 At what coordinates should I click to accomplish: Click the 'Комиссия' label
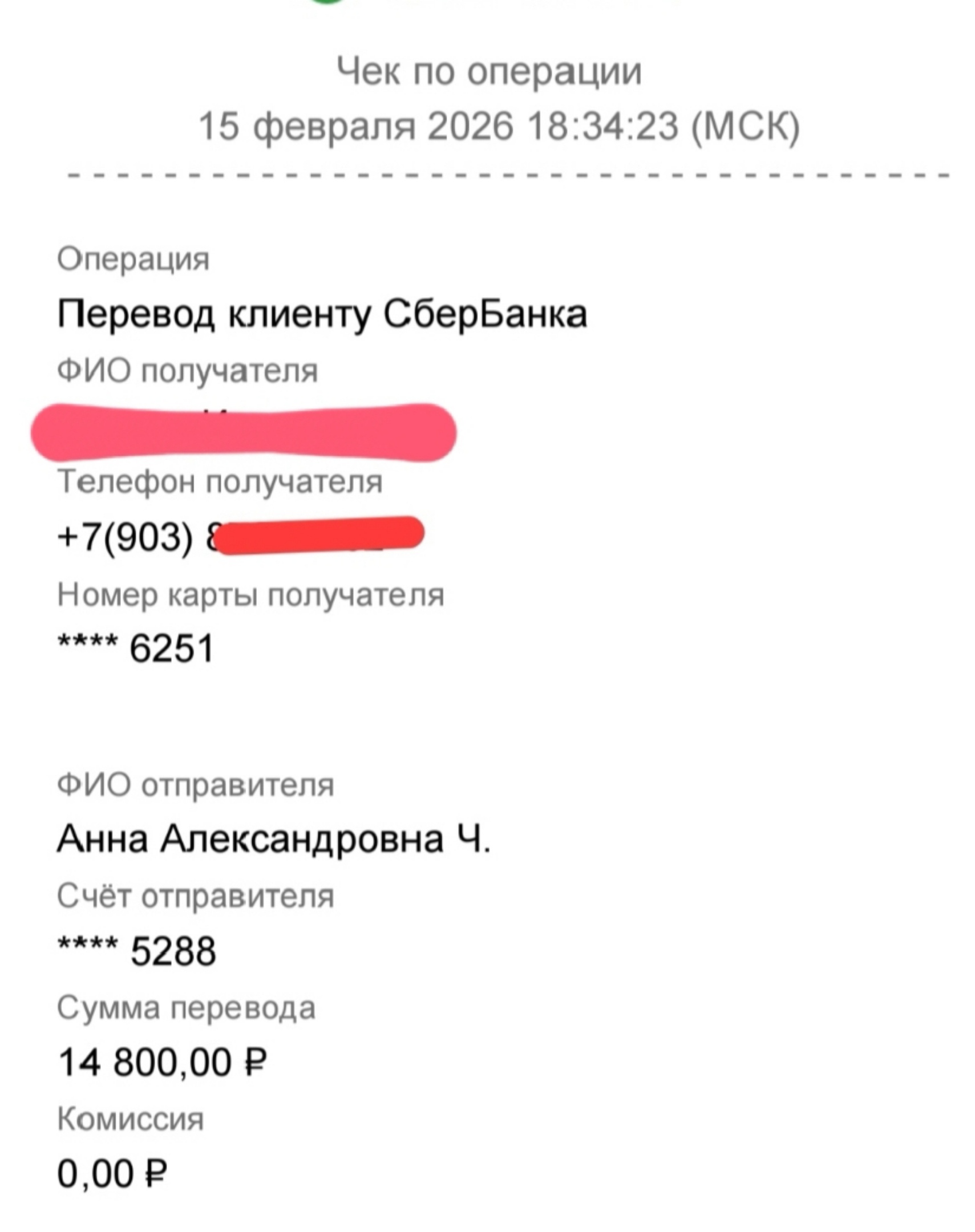click(131, 1120)
